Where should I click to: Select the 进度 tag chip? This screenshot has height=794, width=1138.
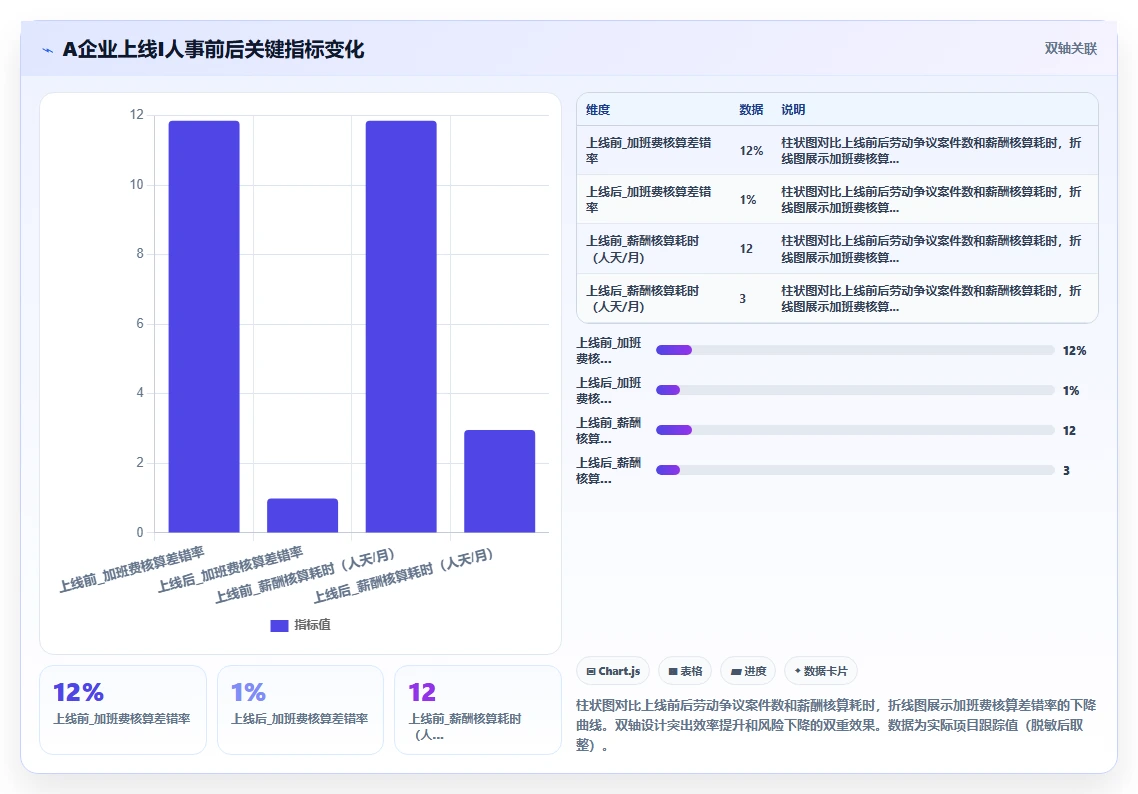(748, 671)
